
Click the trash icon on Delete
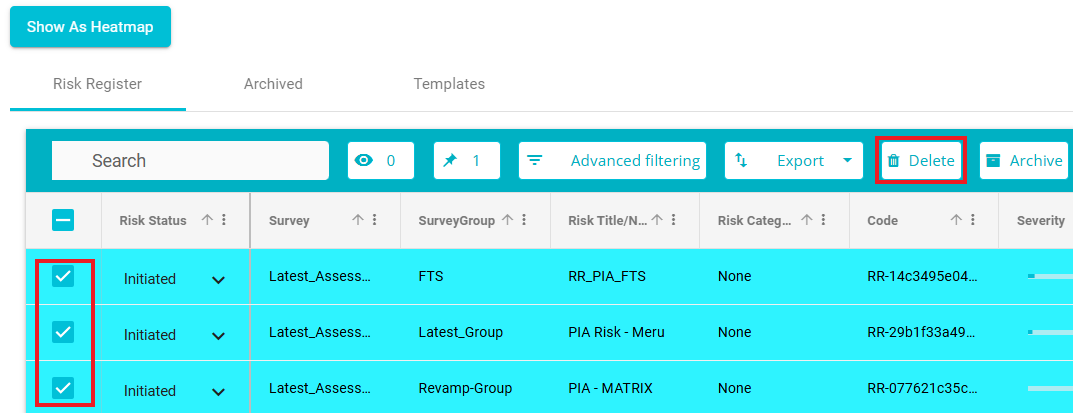[x=894, y=160]
